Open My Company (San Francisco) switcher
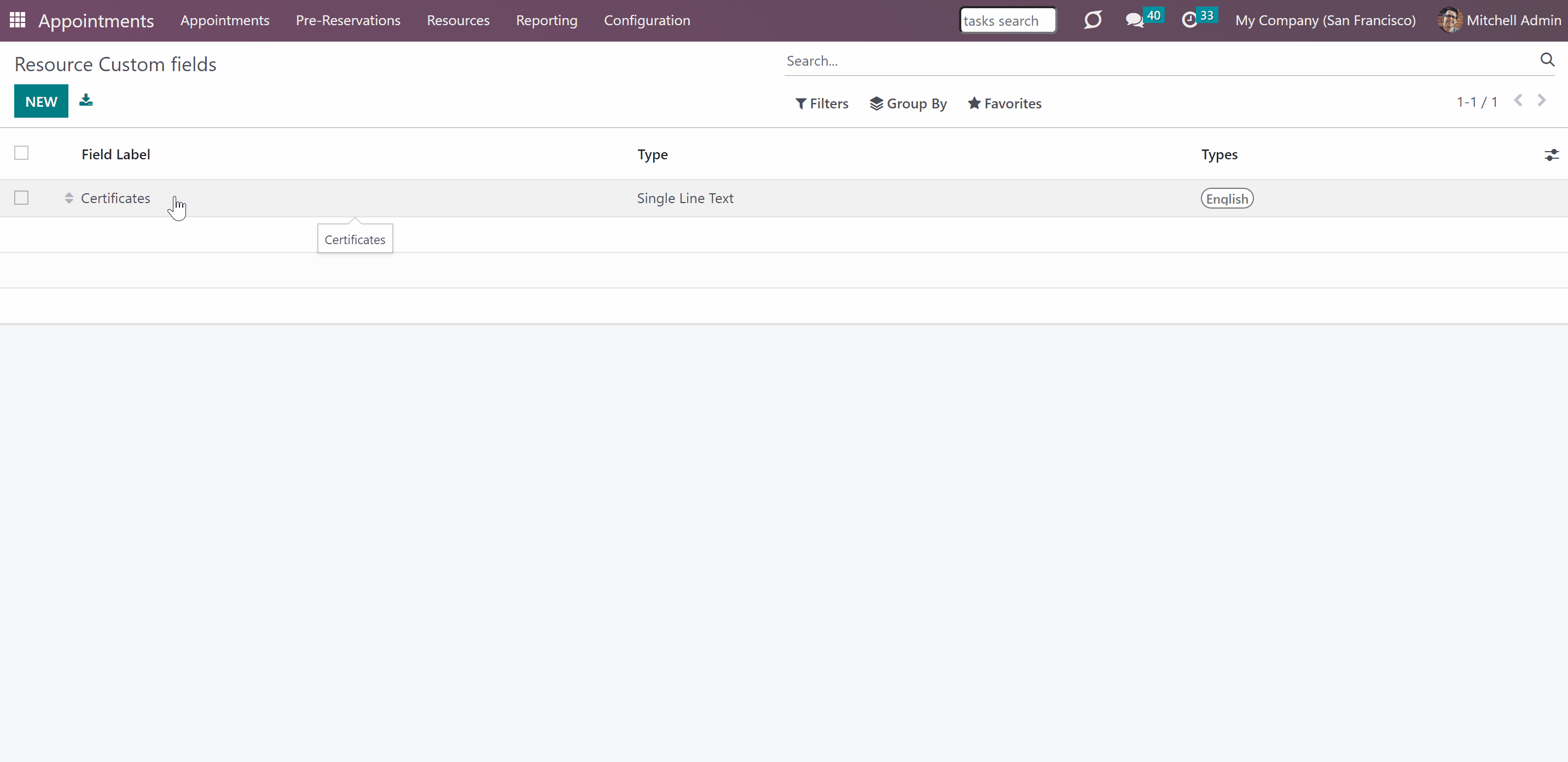This screenshot has height=762, width=1568. tap(1325, 20)
